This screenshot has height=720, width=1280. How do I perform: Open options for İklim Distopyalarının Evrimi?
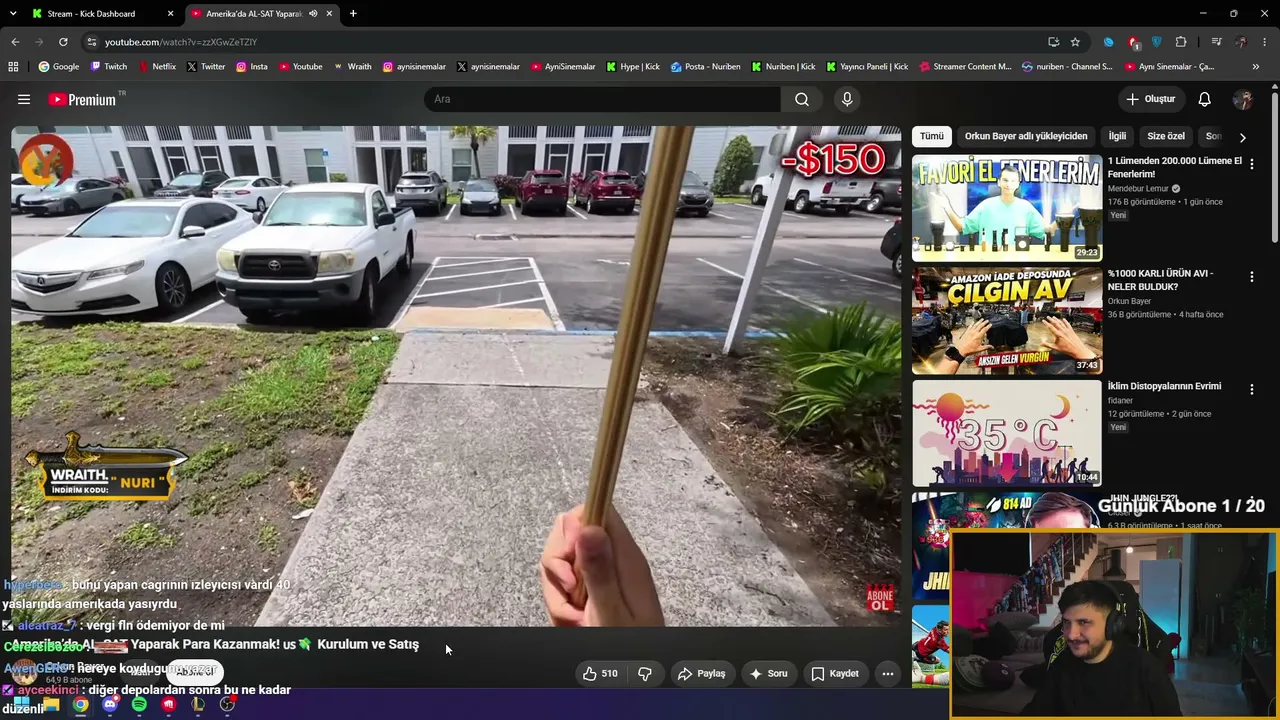coord(1251,389)
